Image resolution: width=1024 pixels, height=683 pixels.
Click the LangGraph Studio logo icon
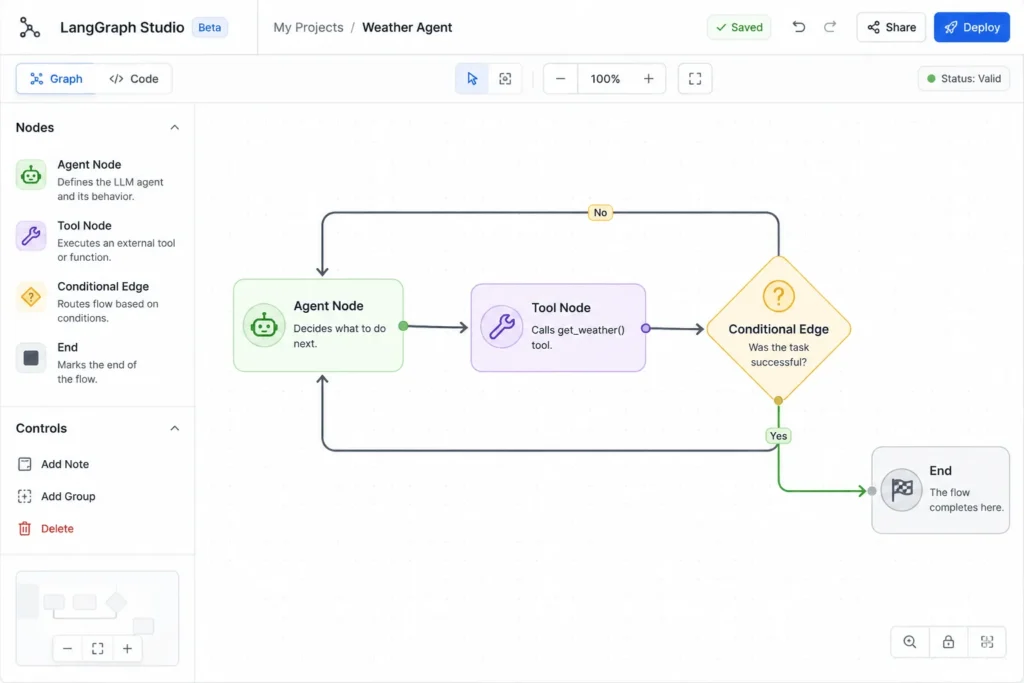29,27
